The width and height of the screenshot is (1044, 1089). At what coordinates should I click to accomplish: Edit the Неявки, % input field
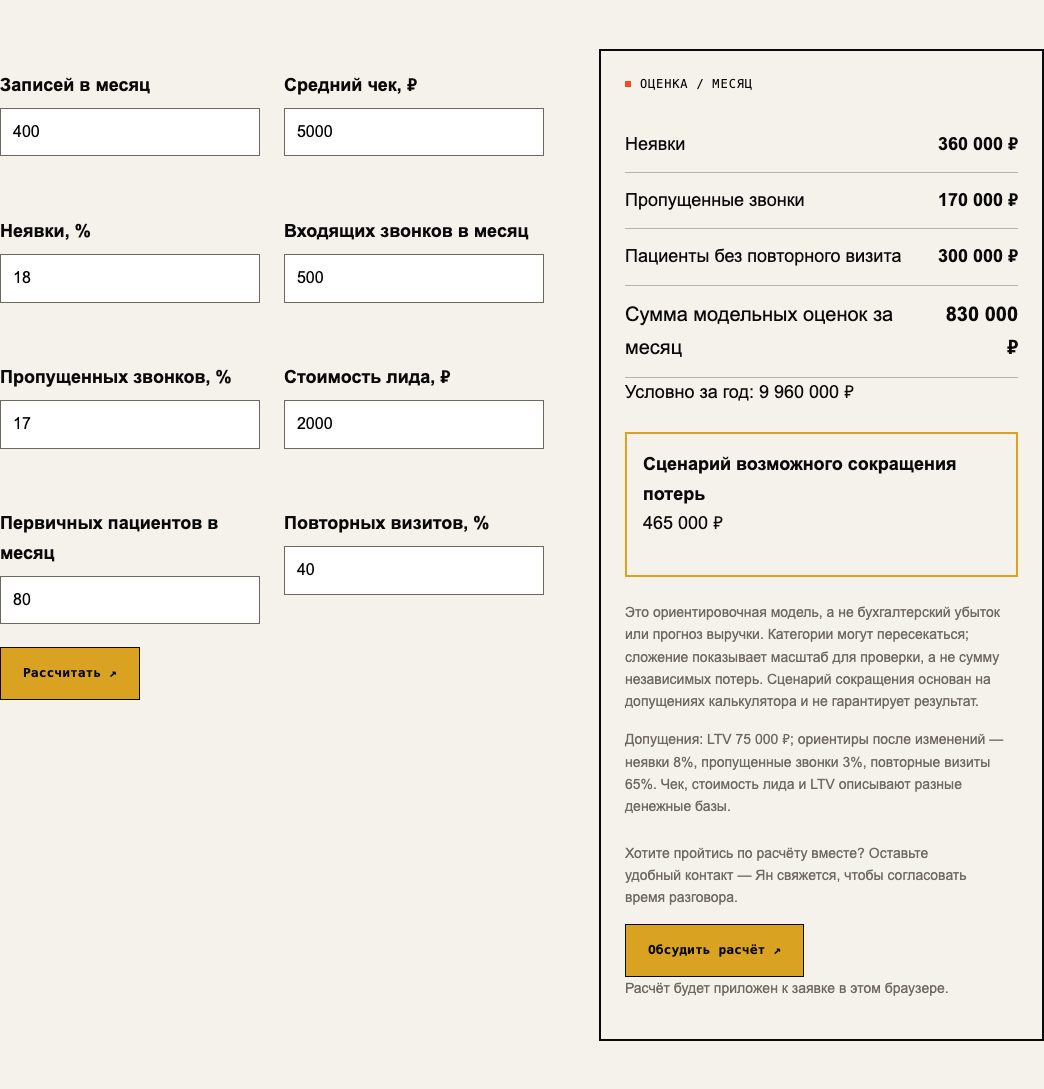tap(130, 278)
